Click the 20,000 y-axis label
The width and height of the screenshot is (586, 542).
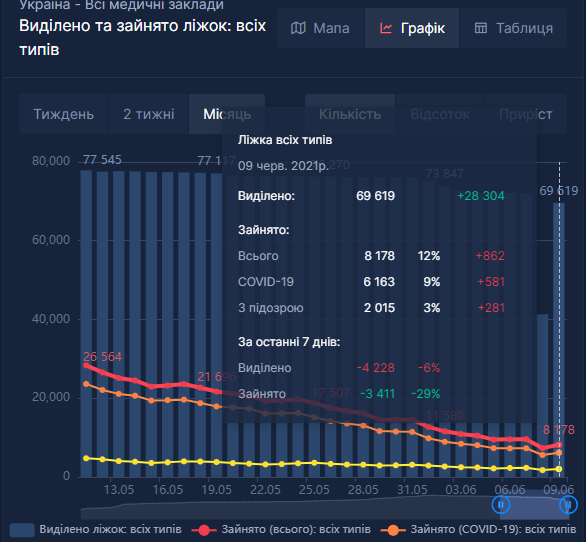[51, 397]
